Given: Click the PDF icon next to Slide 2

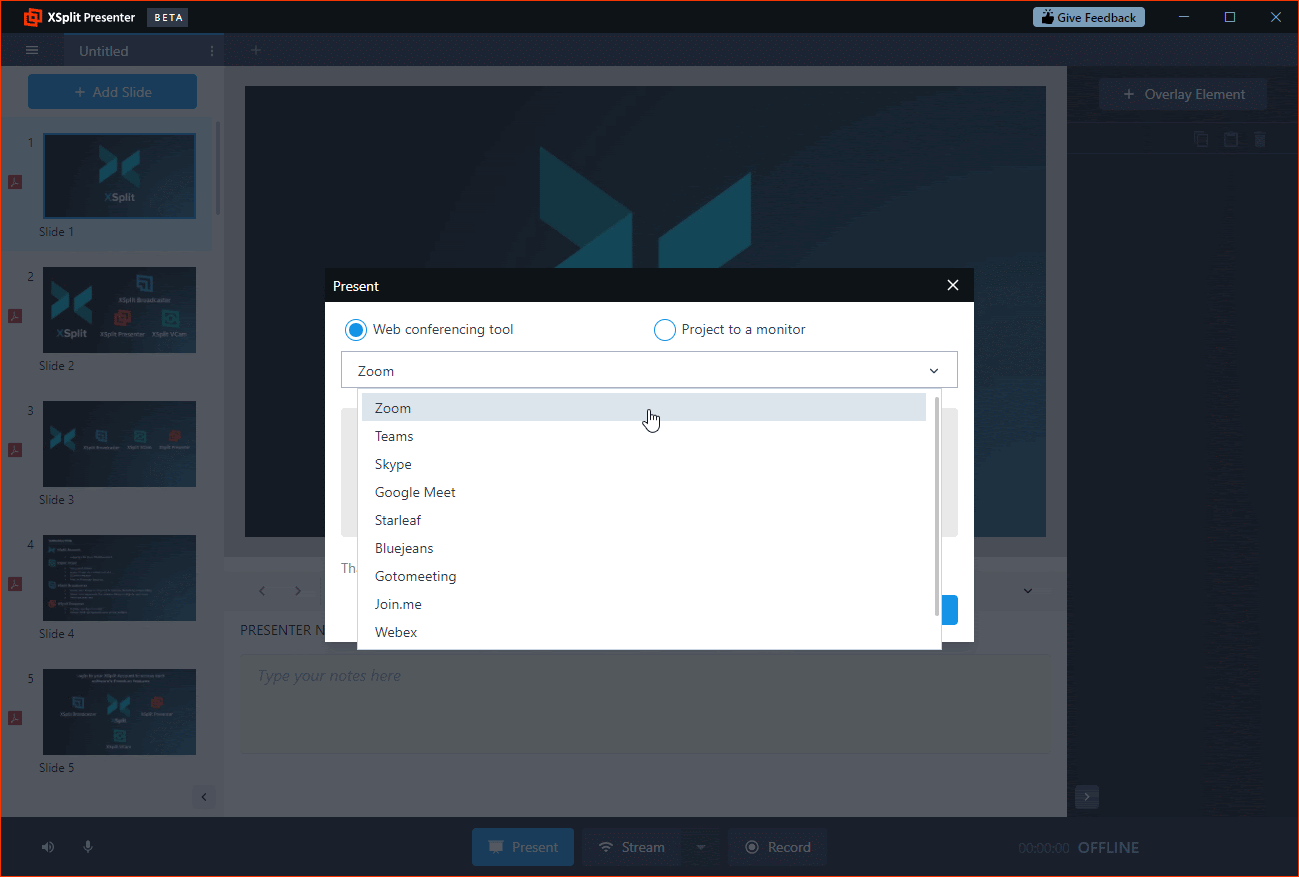Looking at the screenshot, I should coord(15,316).
